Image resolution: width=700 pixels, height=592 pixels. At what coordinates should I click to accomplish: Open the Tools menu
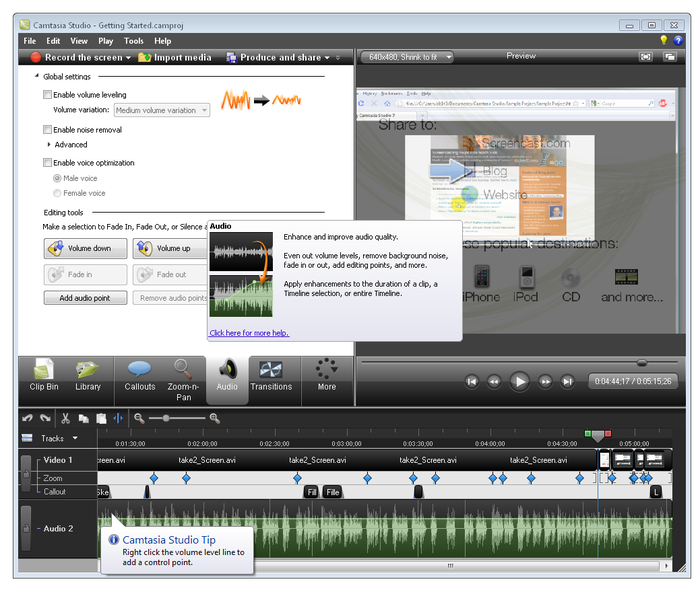tap(133, 41)
